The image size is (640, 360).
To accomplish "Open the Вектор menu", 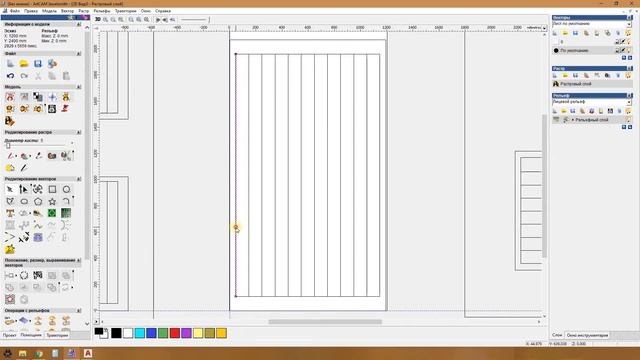I will coord(67,11).
